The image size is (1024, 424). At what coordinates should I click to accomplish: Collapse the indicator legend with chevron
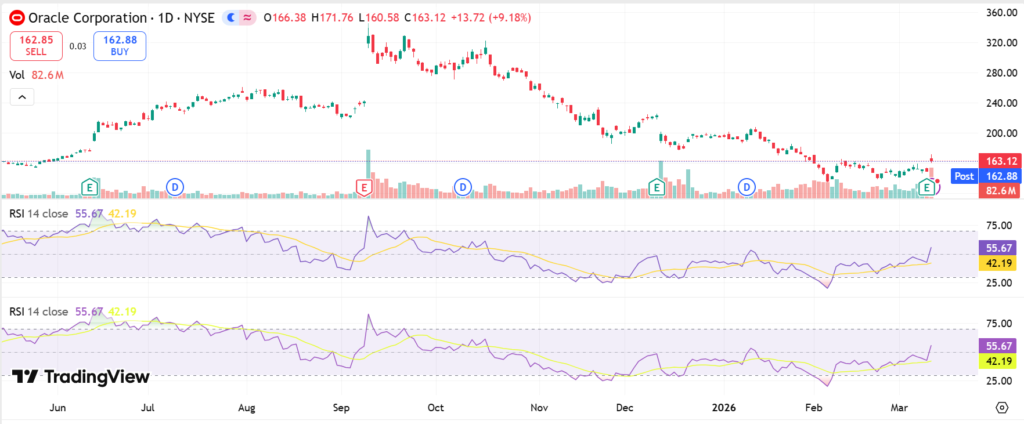(21, 97)
